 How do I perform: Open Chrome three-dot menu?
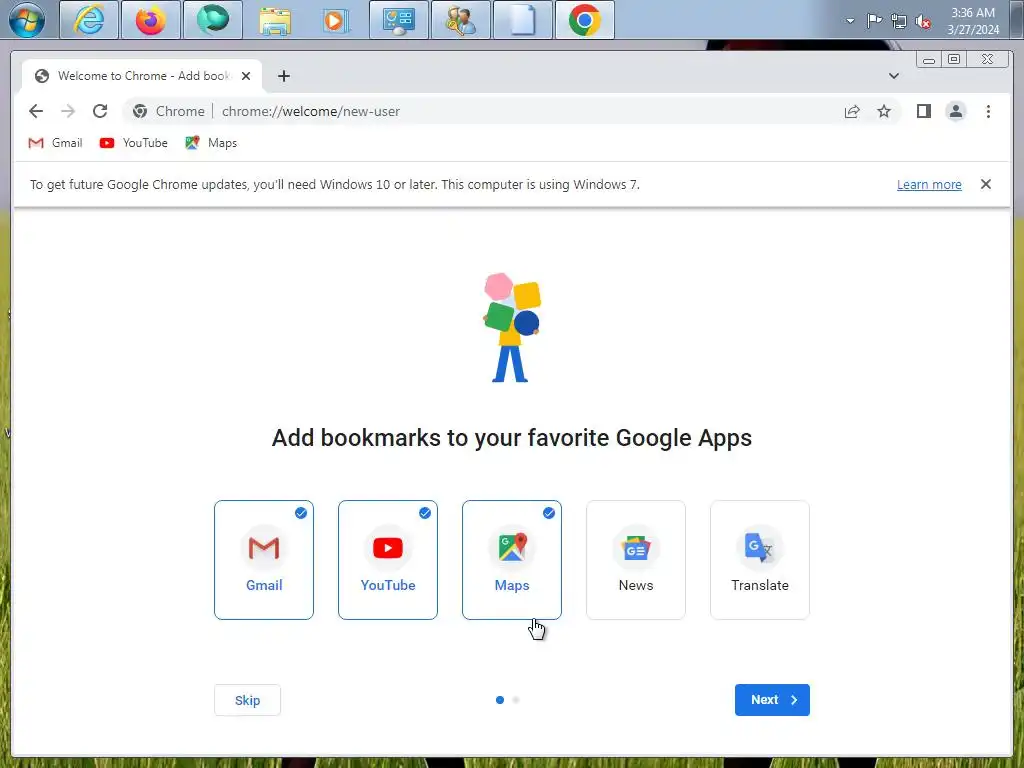(x=988, y=112)
